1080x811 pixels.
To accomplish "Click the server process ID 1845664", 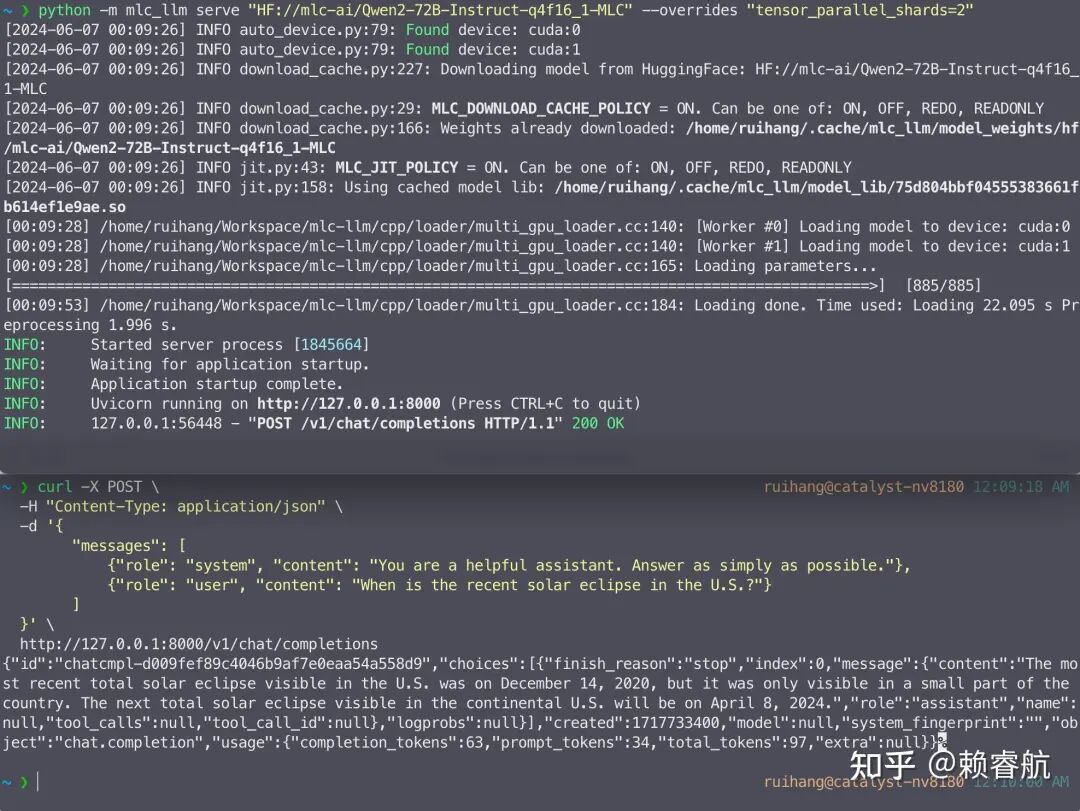I will pos(331,345).
